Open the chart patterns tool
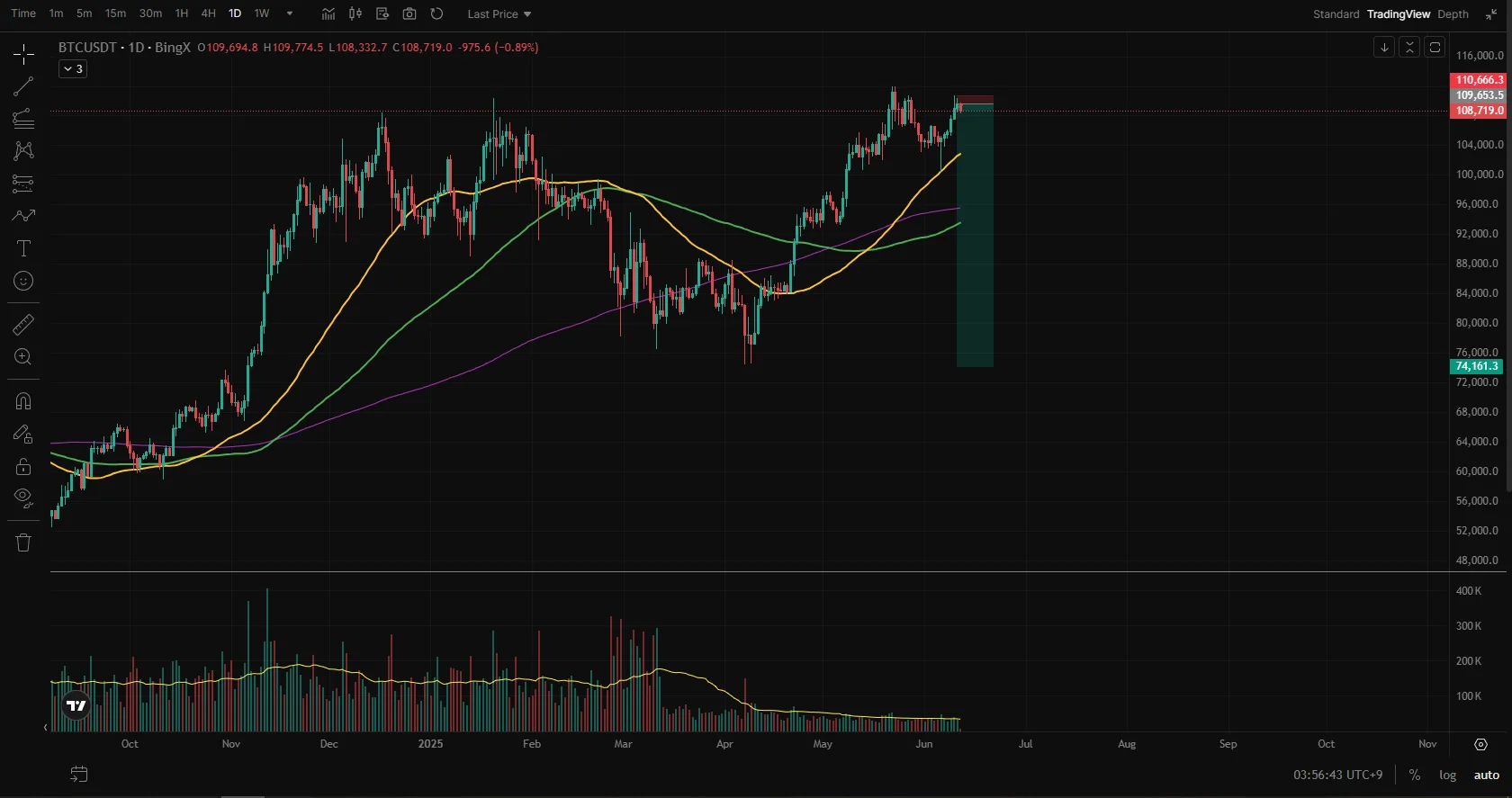 click(23, 150)
